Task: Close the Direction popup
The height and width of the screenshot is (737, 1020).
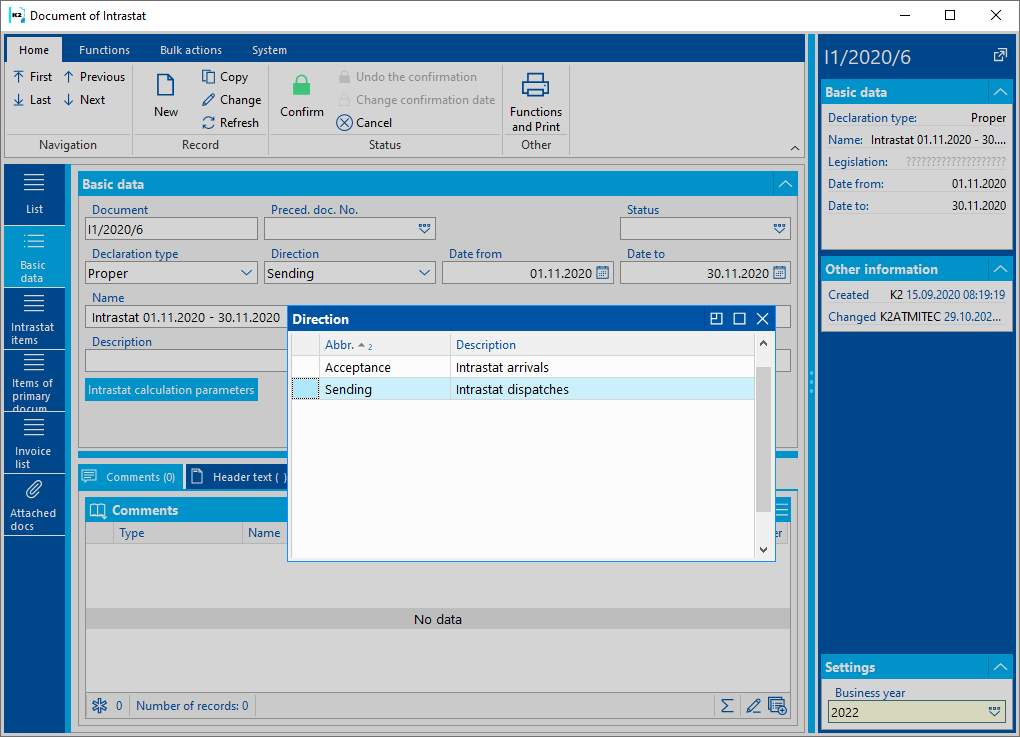Action: [762, 319]
